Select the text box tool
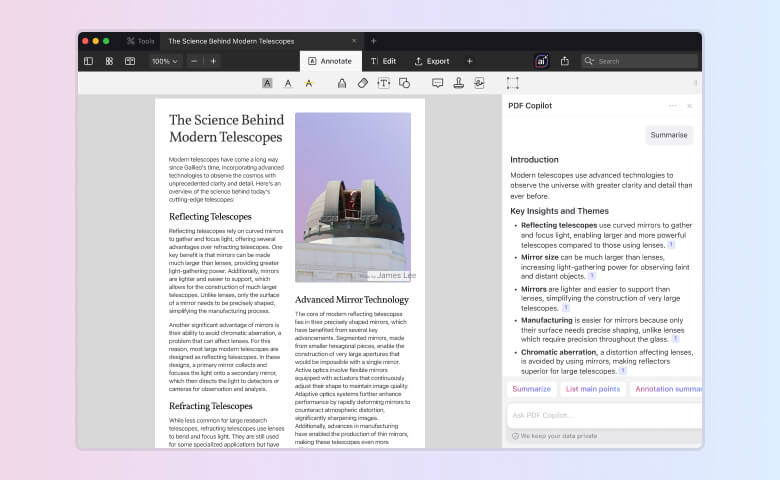 (x=384, y=83)
